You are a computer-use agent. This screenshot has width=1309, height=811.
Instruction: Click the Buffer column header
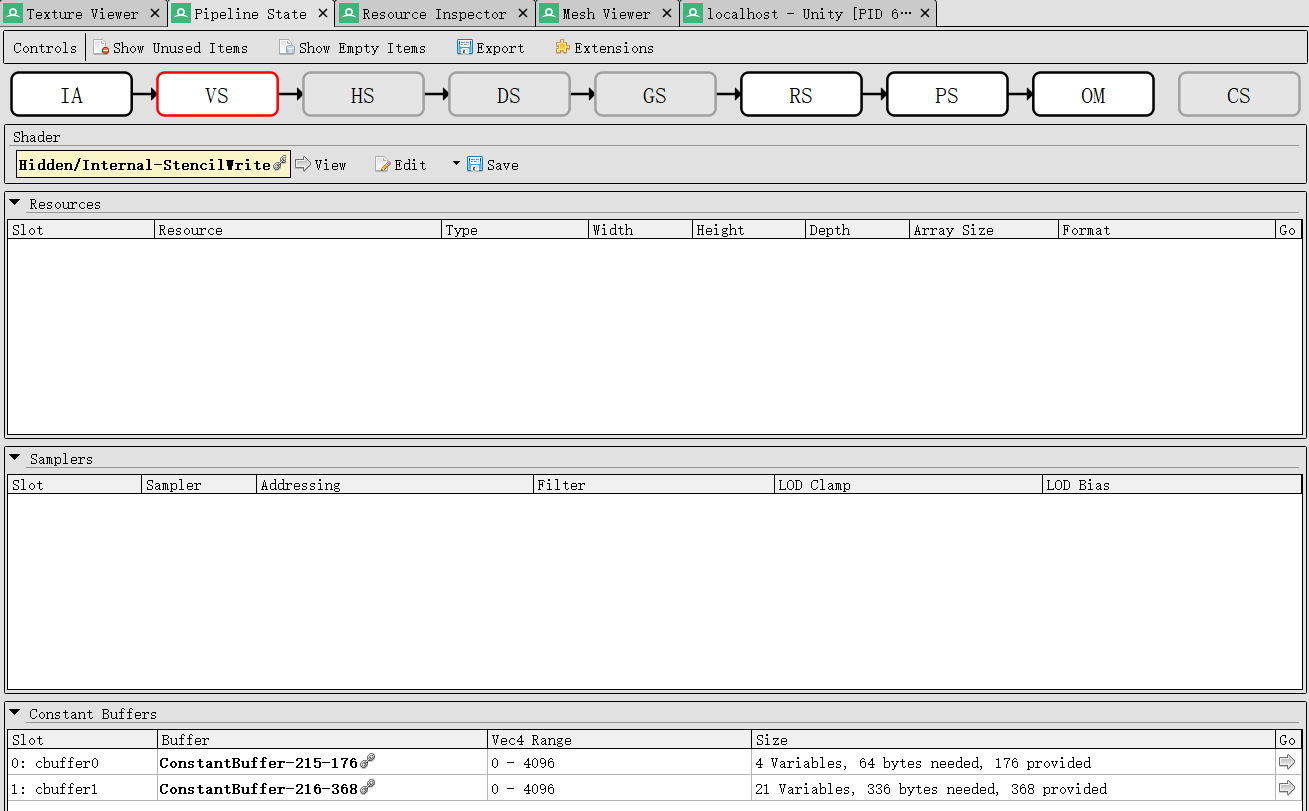point(322,740)
